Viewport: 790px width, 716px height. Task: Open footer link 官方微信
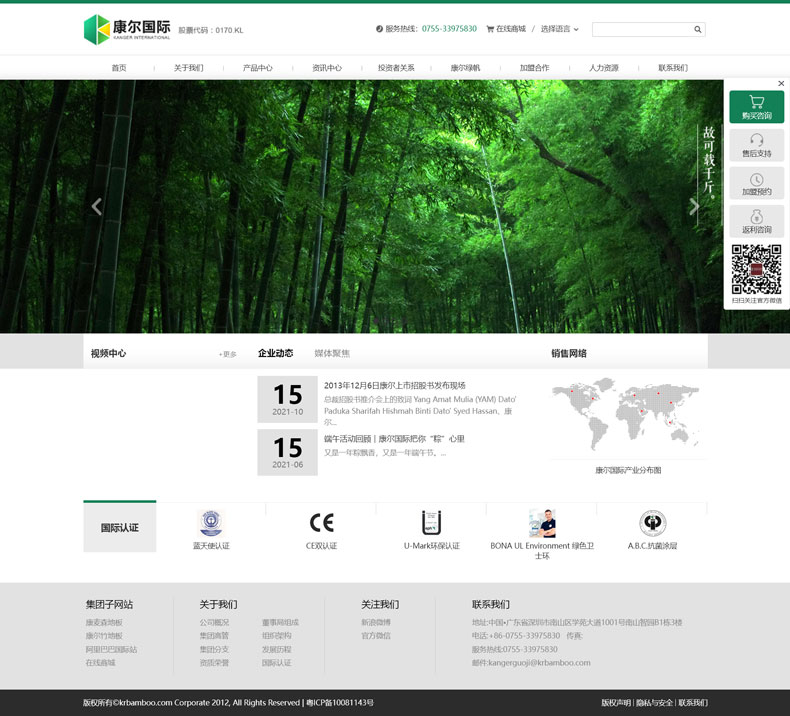click(x=376, y=636)
